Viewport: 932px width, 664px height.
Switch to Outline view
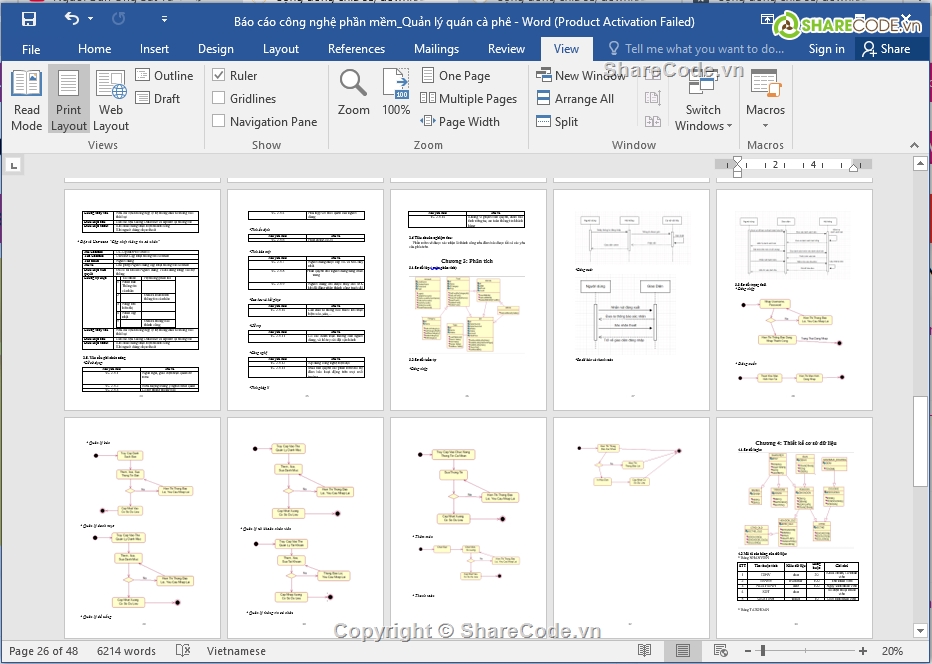click(165, 75)
